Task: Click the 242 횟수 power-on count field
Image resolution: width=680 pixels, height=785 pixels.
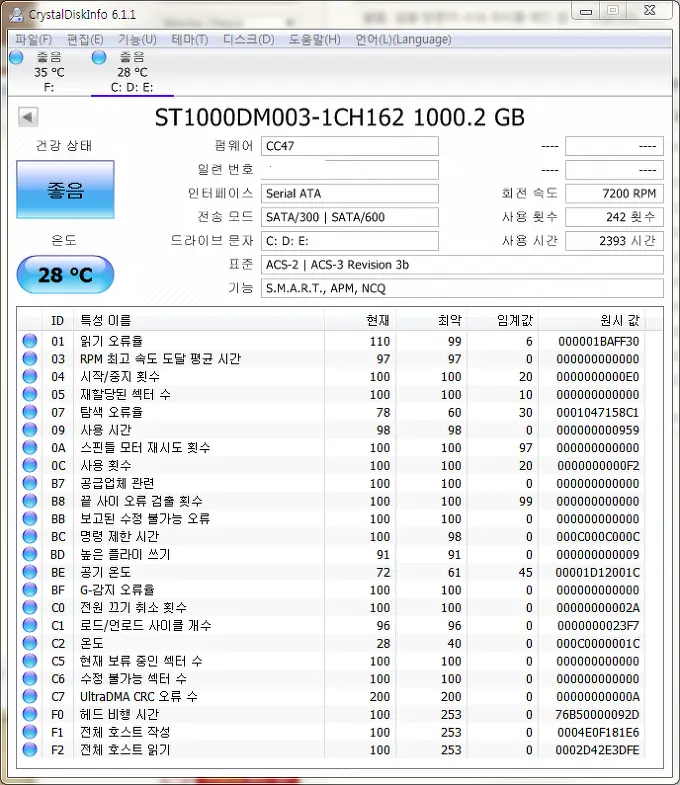Action: coord(614,217)
